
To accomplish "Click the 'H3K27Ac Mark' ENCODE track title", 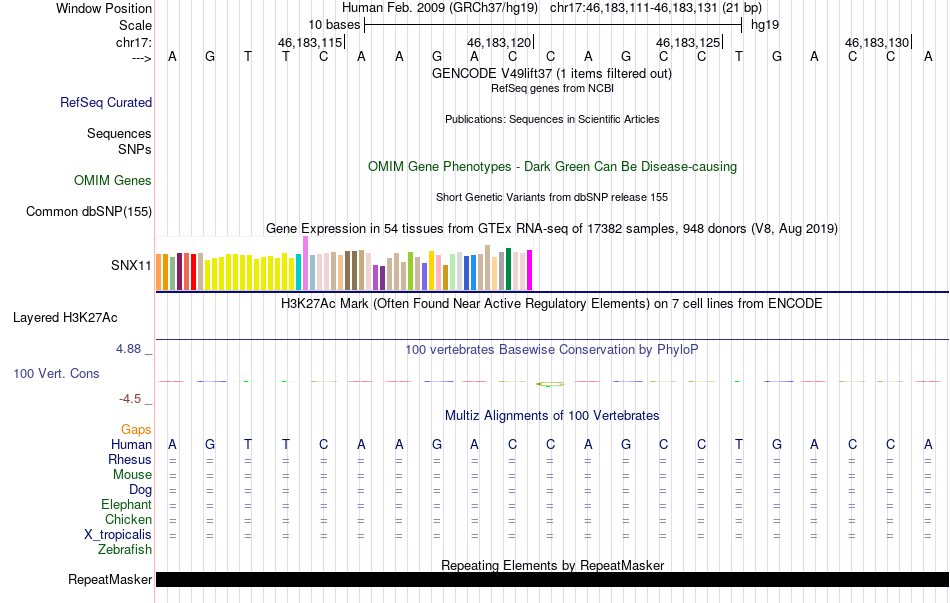I will [552, 304].
